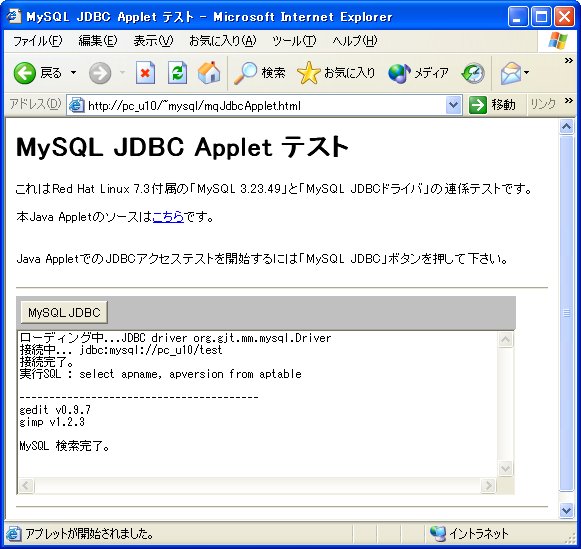This screenshot has height=549, width=581.
Task: Open the ファイル(F) menu
Action: pyautogui.click(x=37, y=41)
